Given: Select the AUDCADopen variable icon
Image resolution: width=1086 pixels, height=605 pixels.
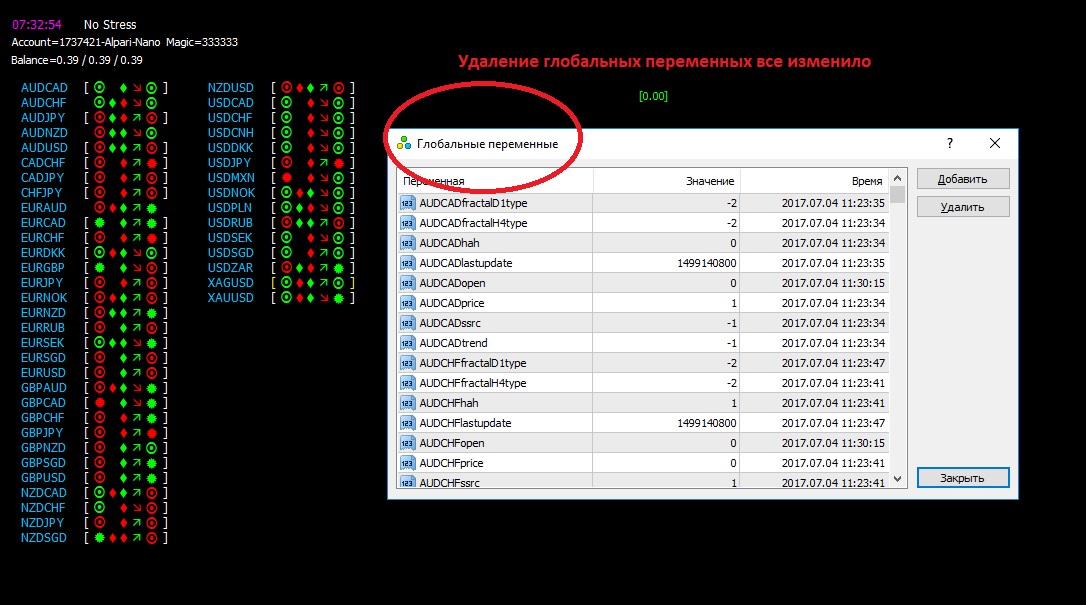Looking at the screenshot, I should (407, 284).
